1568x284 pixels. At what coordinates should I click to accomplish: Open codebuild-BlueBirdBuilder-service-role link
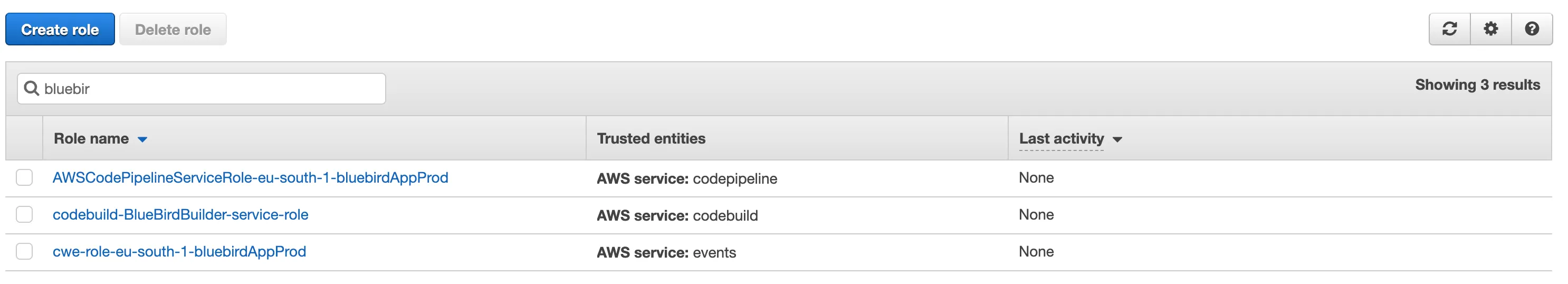click(x=180, y=214)
